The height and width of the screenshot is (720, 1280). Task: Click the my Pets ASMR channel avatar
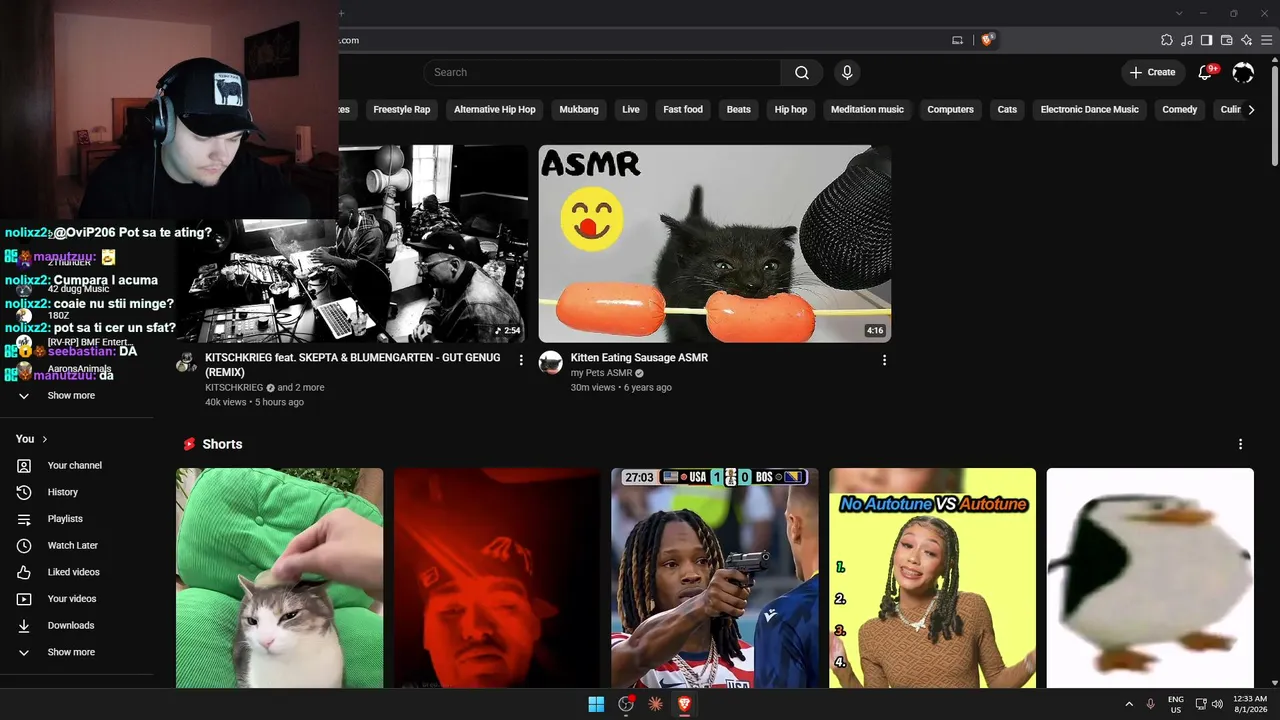[551, 362]
